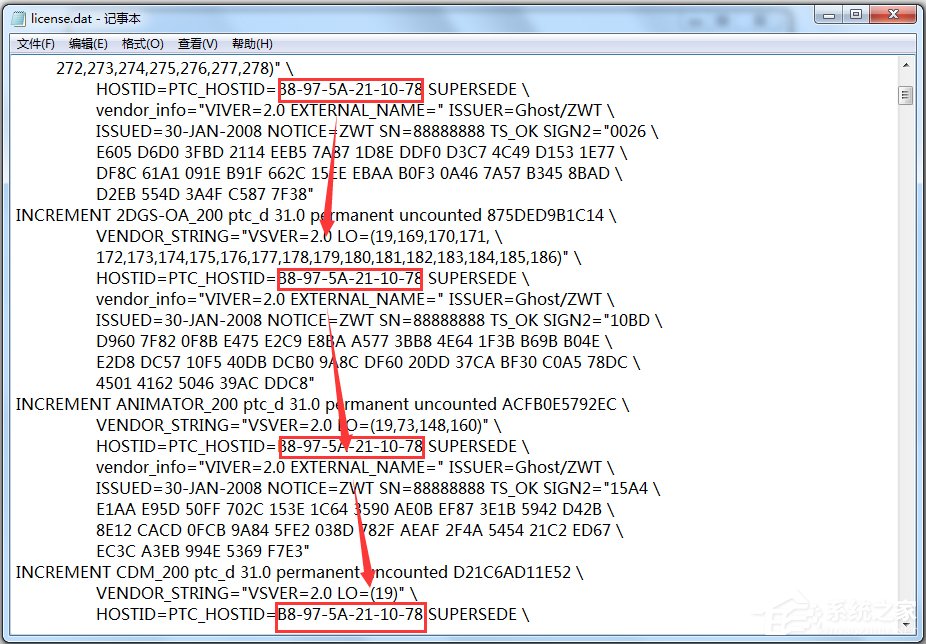Click the scrollbar up arrow
The image size is (926, 644).
906,65
